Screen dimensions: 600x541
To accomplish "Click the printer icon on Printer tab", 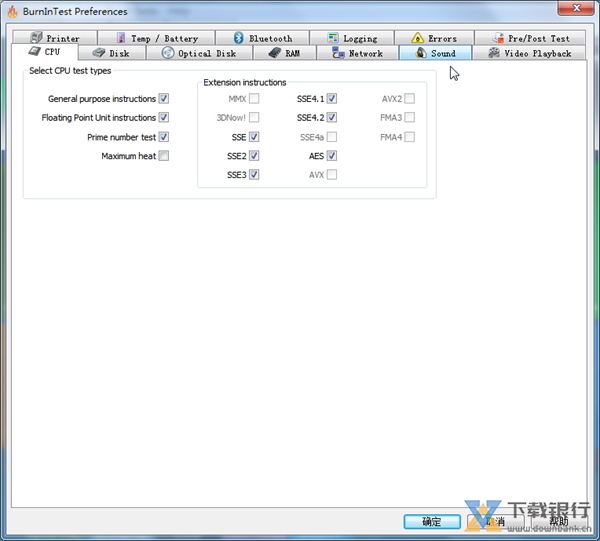I will coord(36,37).
